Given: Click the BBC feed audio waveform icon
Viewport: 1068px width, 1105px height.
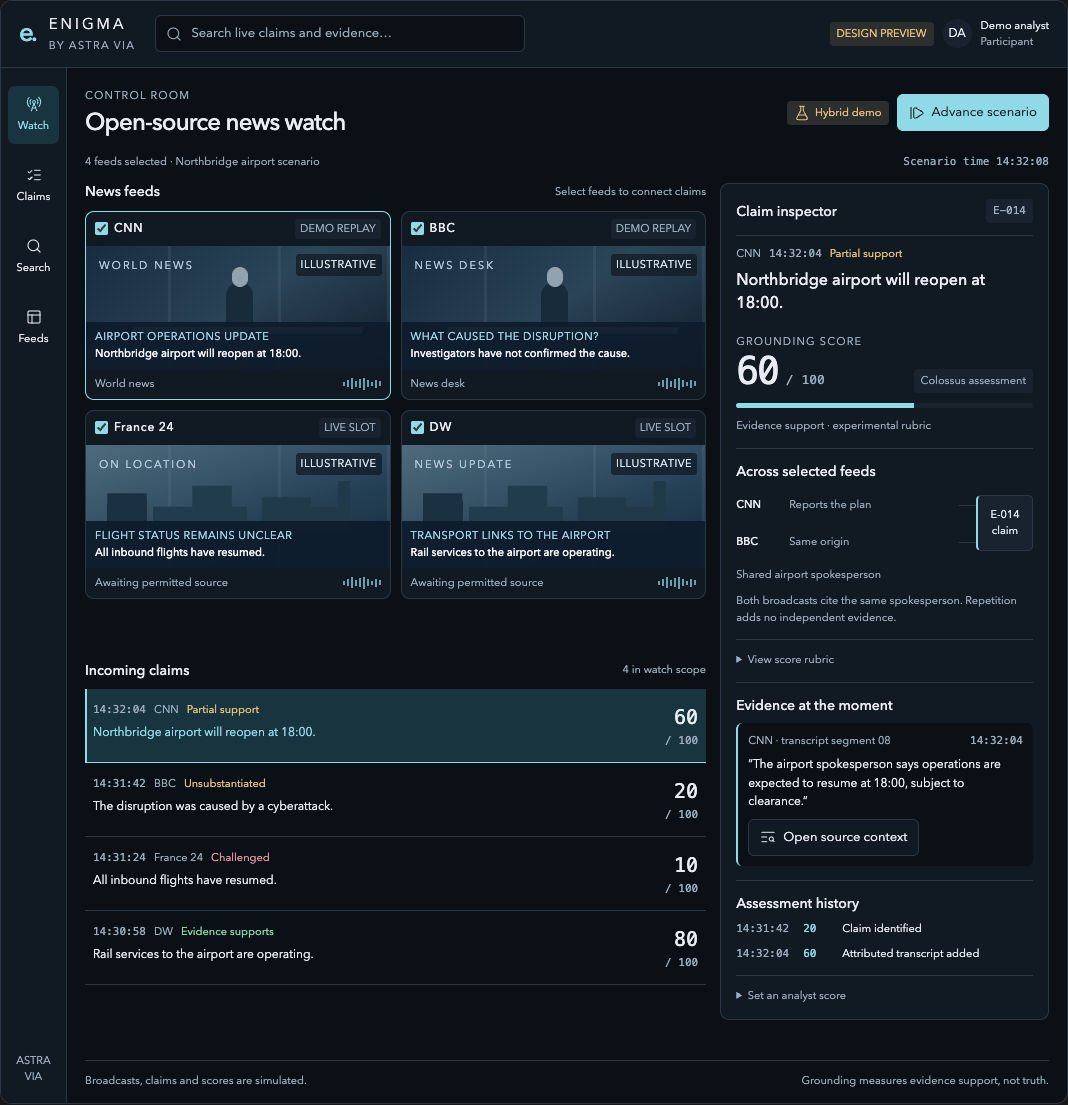Looking at the screenshot, I should (677, 383).
